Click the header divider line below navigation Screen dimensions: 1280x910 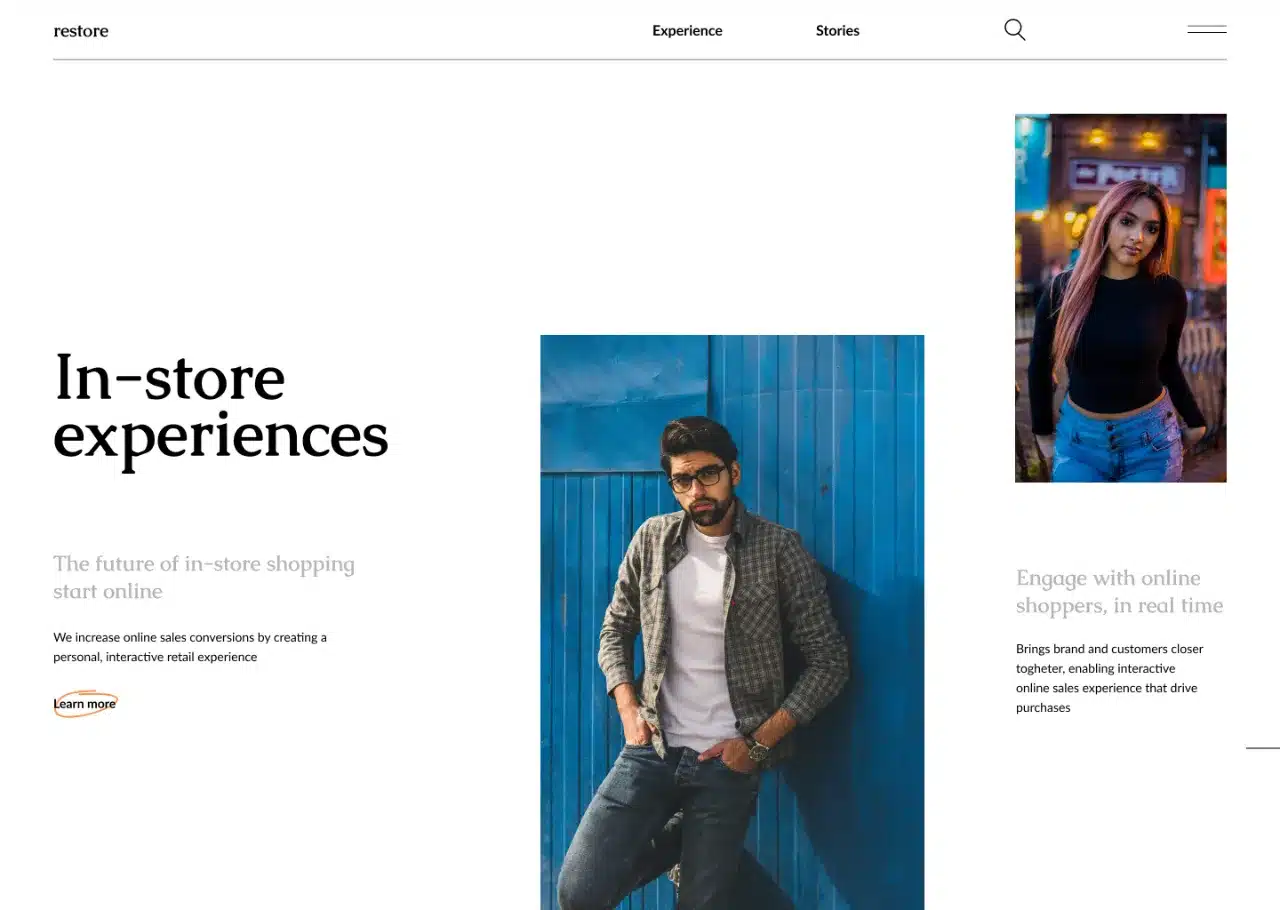coord(640,60)
